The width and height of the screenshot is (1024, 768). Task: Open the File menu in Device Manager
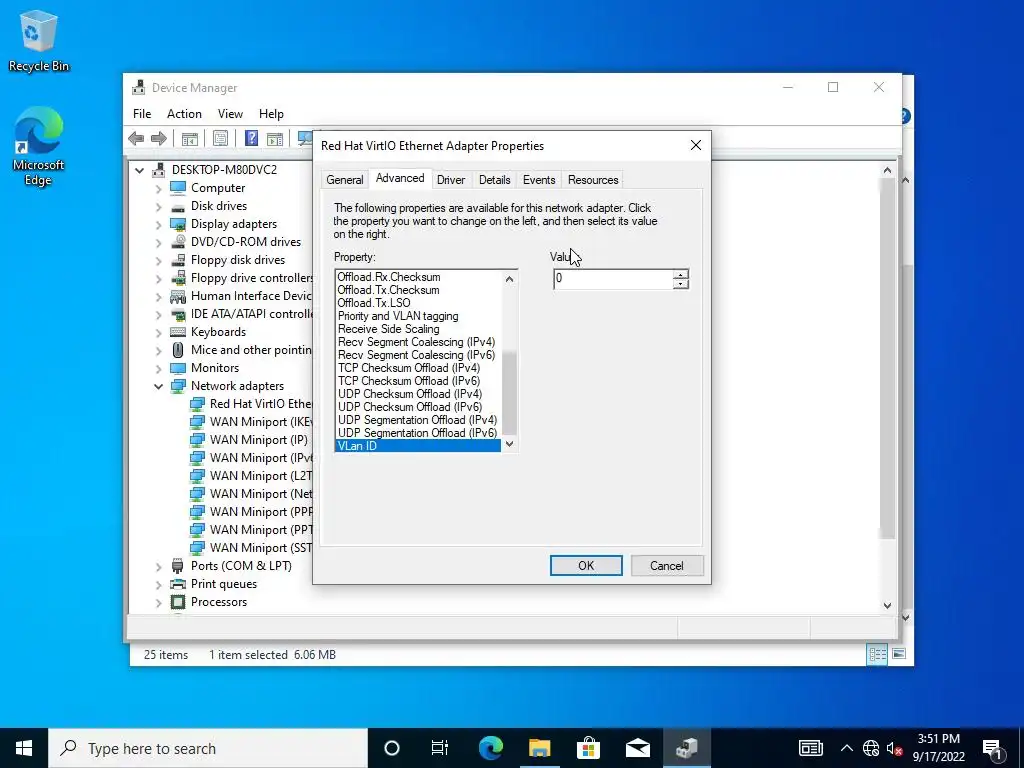click(x=142, y=114)
